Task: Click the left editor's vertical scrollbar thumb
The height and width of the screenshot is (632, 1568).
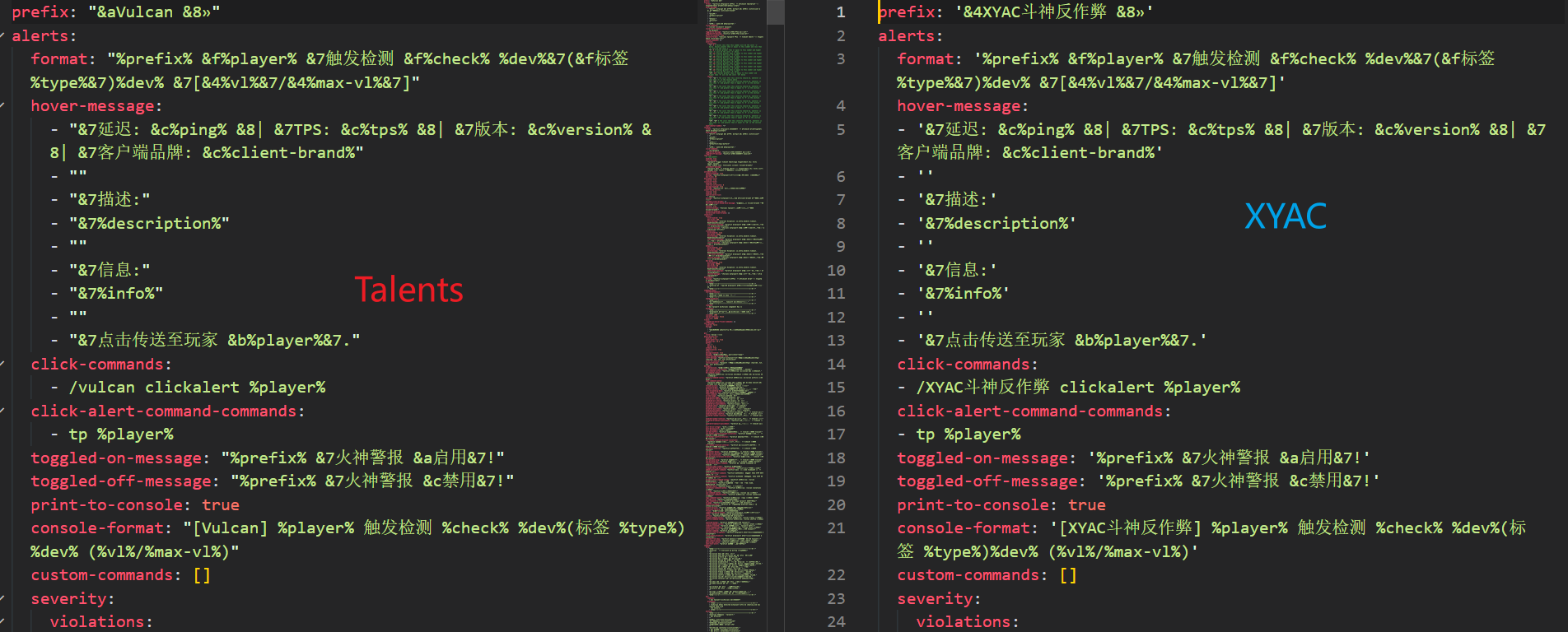Action: (775, 12)
